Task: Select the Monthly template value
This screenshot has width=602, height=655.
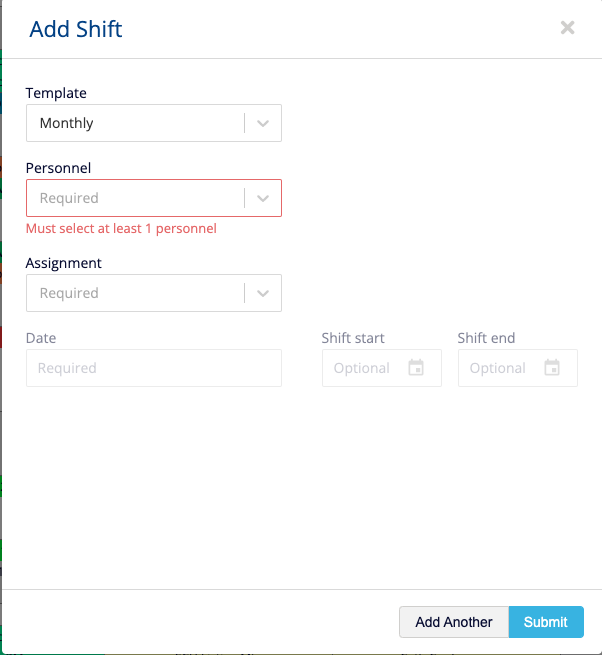Action: click(x=66, y=123)
